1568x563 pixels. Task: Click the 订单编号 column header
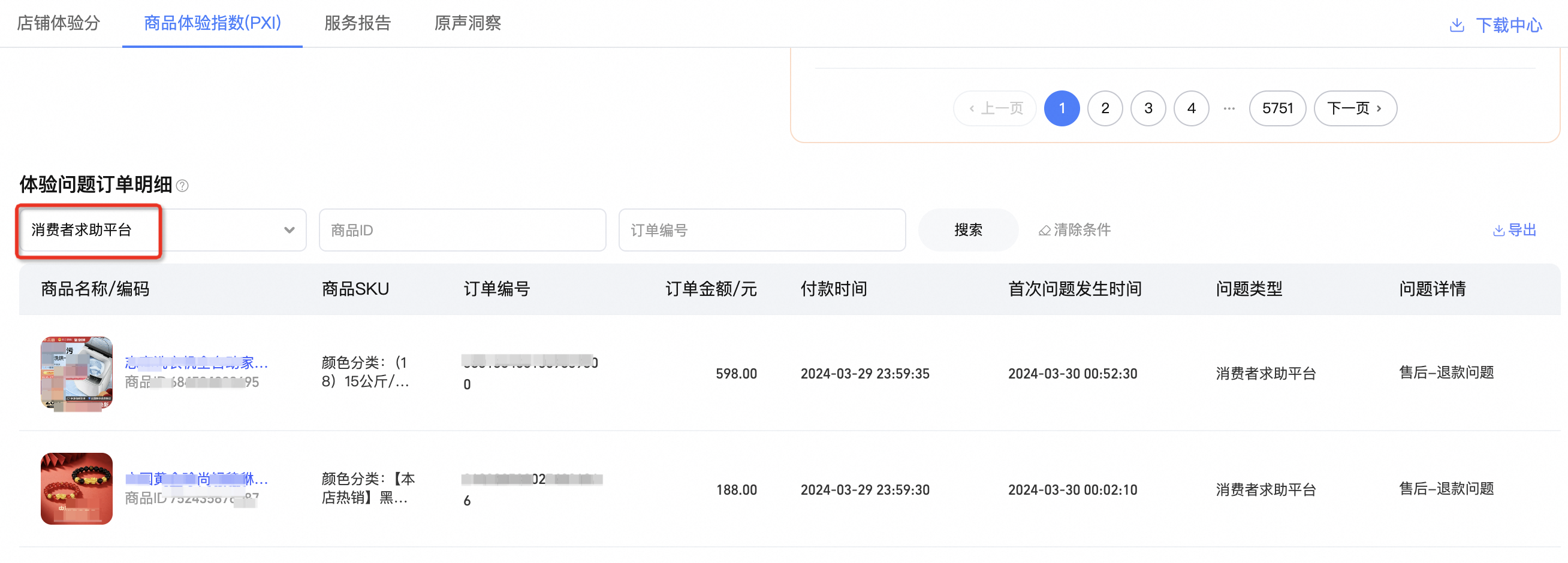click(x=497, y=289)
